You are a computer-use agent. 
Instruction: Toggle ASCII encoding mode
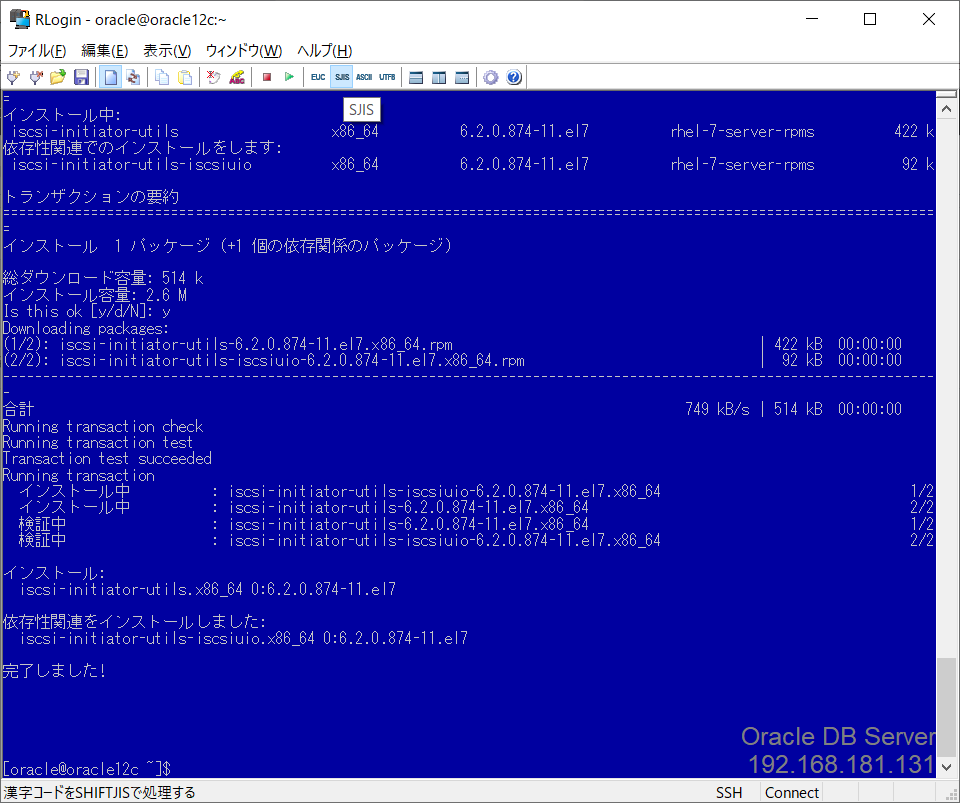pyautogui.click(x=363, y=77)
